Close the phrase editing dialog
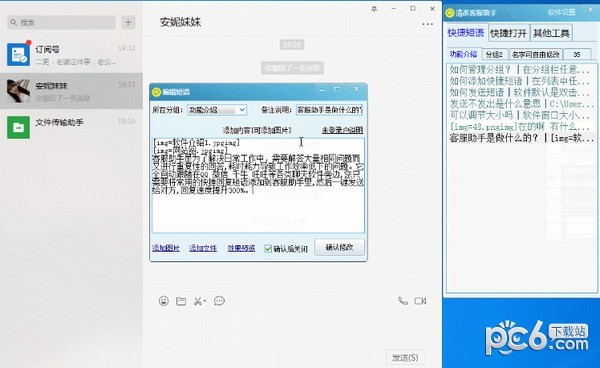Image resolution: width=600 pixels, height=368 pixels. pos(356,89)
